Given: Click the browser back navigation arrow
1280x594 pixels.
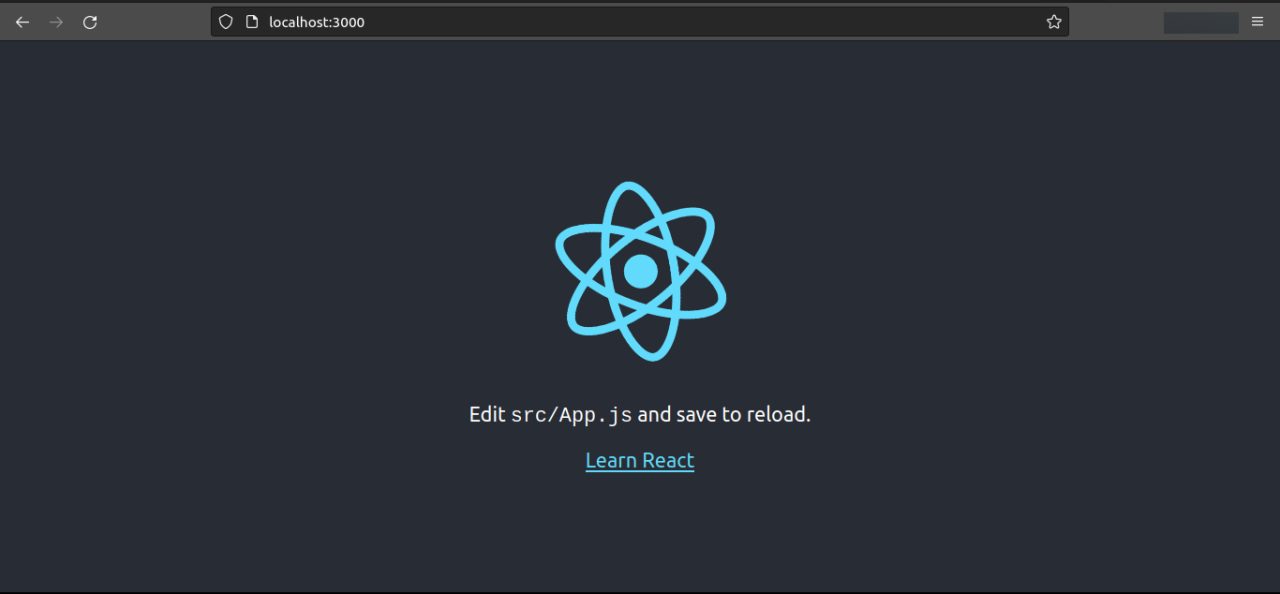Looking at the screenshot, I should (22, 21).
